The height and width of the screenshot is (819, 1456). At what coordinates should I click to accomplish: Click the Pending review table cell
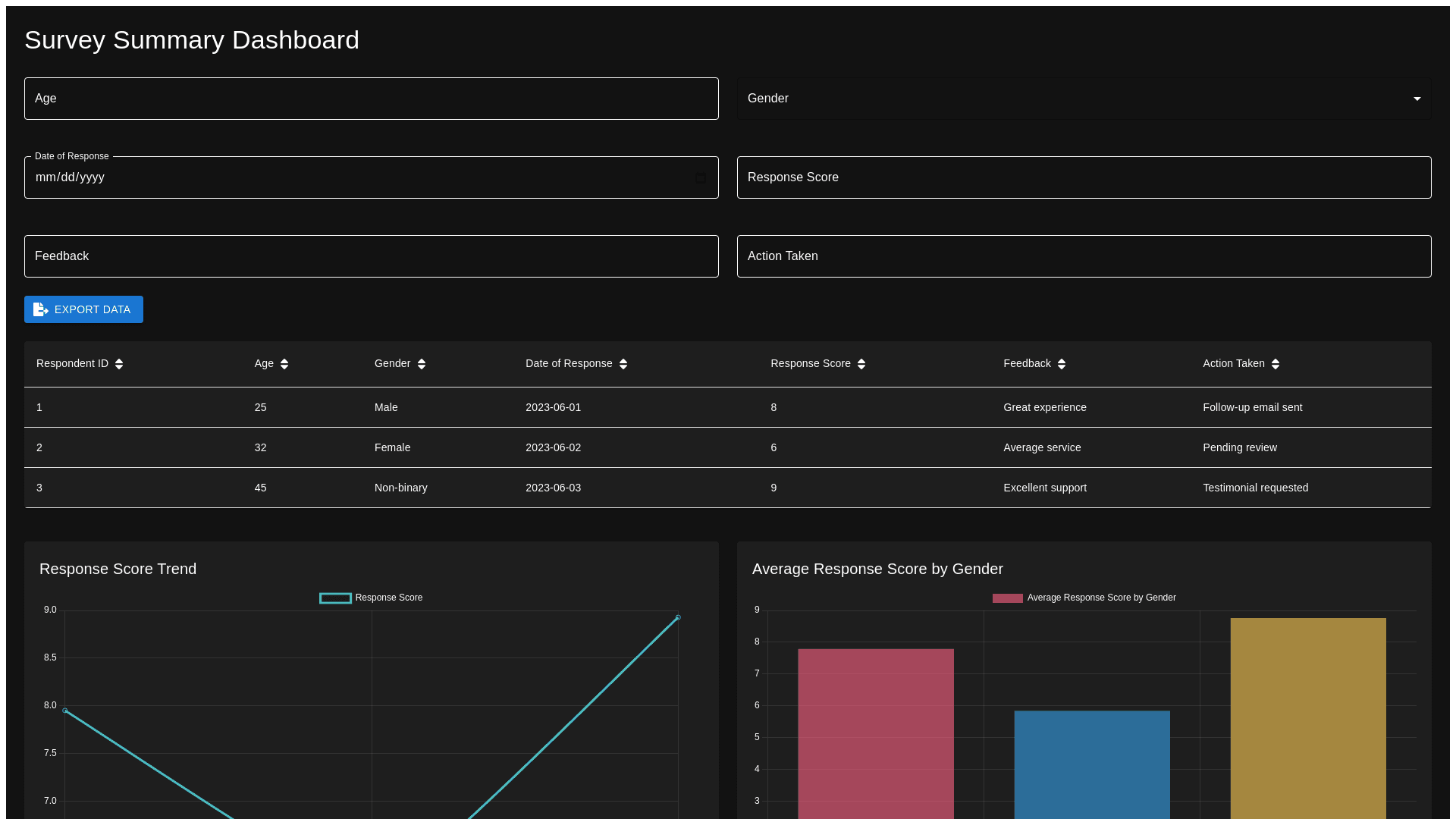click(x=1239, y=447)
